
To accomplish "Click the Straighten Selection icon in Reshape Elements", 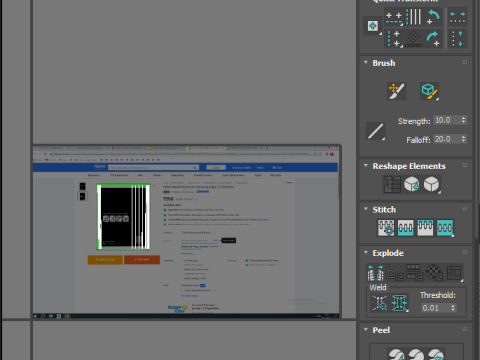I will (392, 184).
